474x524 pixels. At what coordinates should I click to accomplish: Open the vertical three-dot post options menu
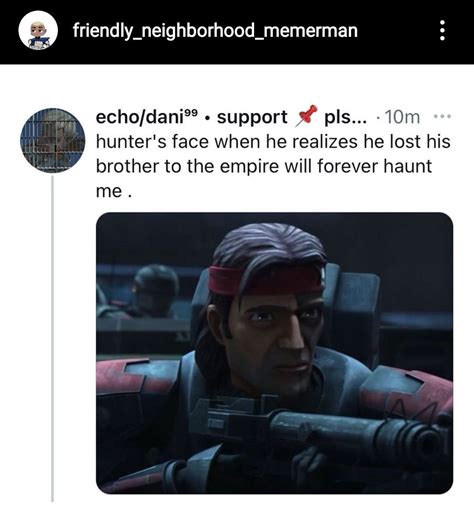click(x=442, y=30)
